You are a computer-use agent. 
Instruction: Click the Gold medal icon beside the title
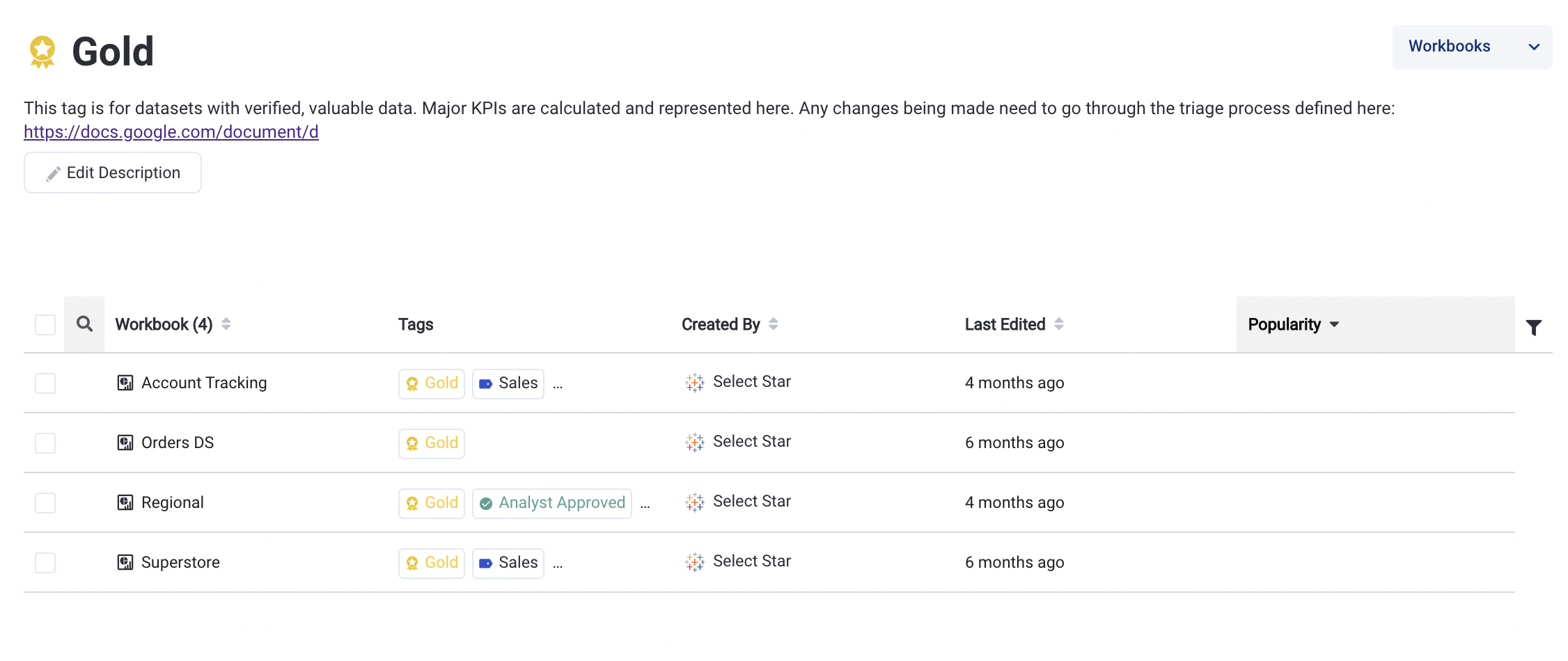tap(42, 52)
